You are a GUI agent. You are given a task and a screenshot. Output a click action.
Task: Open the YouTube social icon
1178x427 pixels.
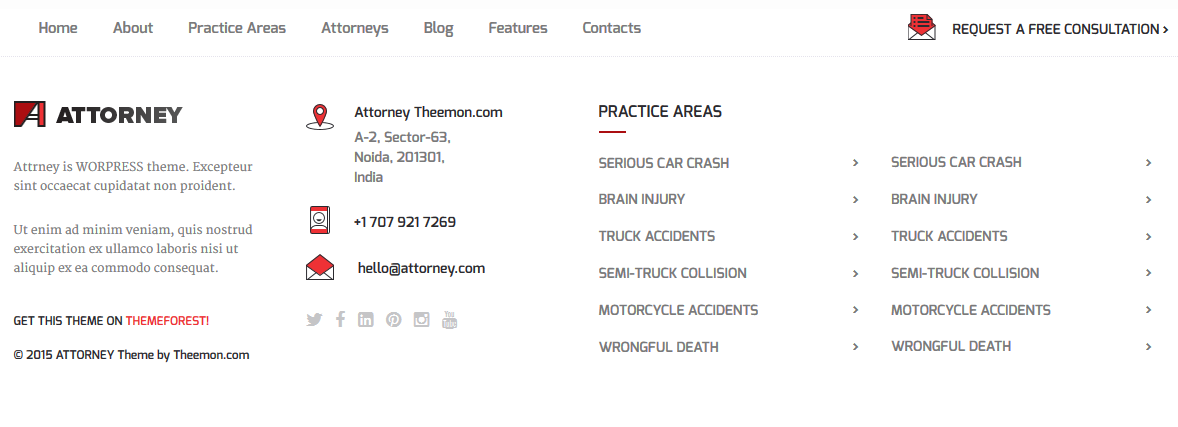pos(449,320)
